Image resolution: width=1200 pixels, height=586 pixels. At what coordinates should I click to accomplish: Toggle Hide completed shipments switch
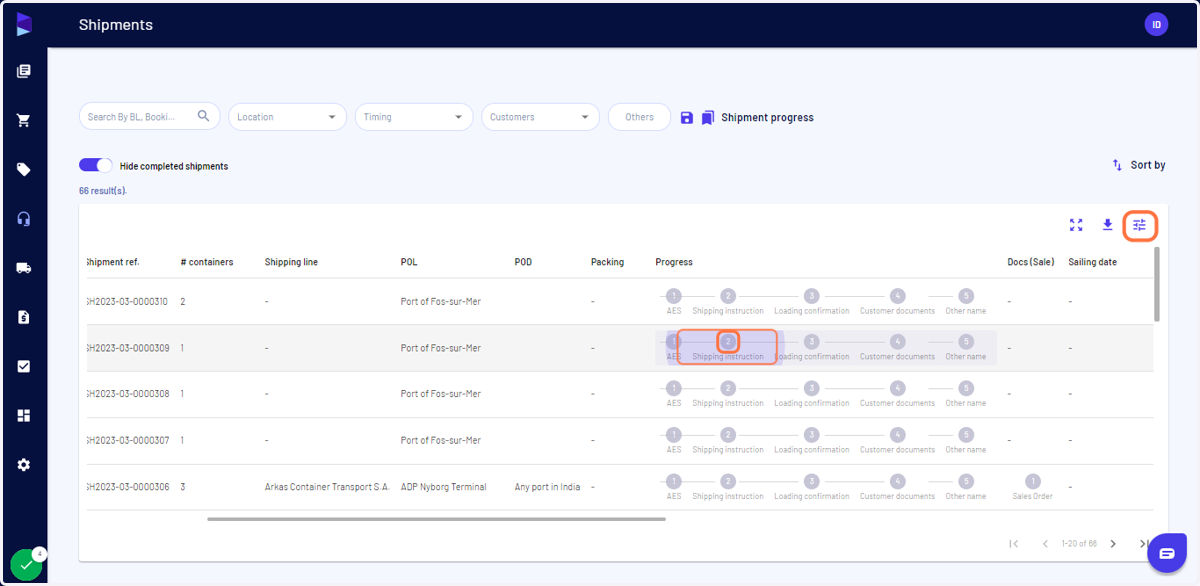(x=96, y=165)
